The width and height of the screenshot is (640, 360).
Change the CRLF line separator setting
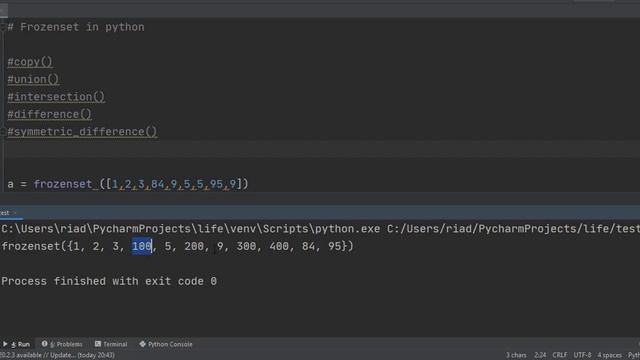[560, 355]
